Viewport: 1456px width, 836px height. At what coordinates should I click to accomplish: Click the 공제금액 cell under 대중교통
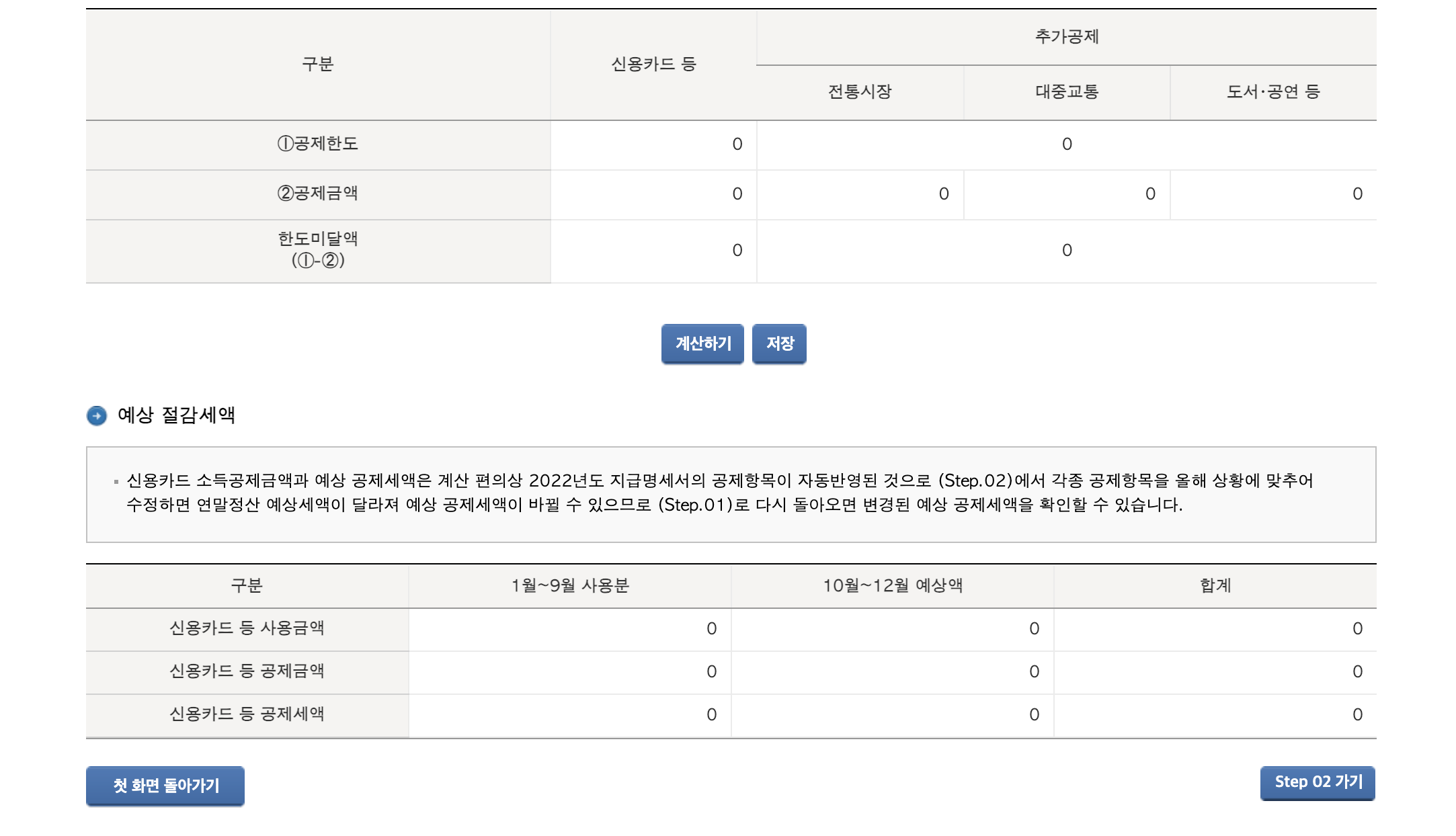(1065, 194)
